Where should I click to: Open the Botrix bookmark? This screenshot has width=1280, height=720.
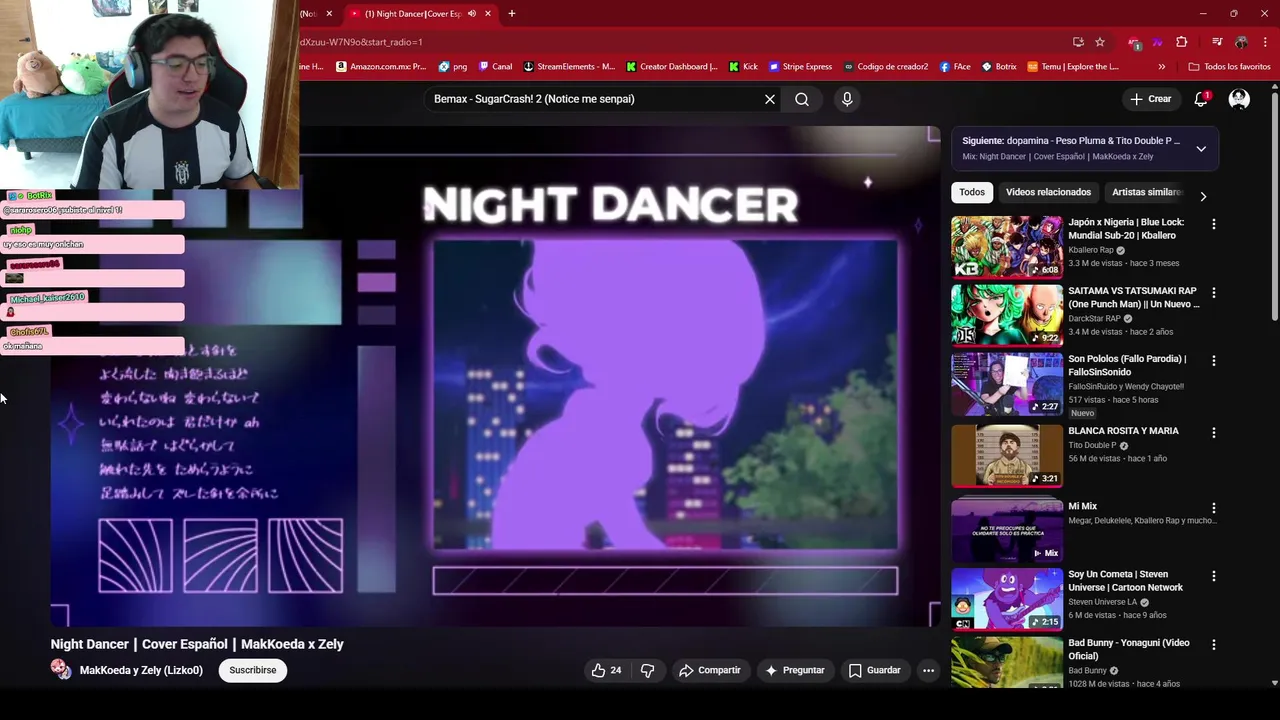tap(999, 67)
